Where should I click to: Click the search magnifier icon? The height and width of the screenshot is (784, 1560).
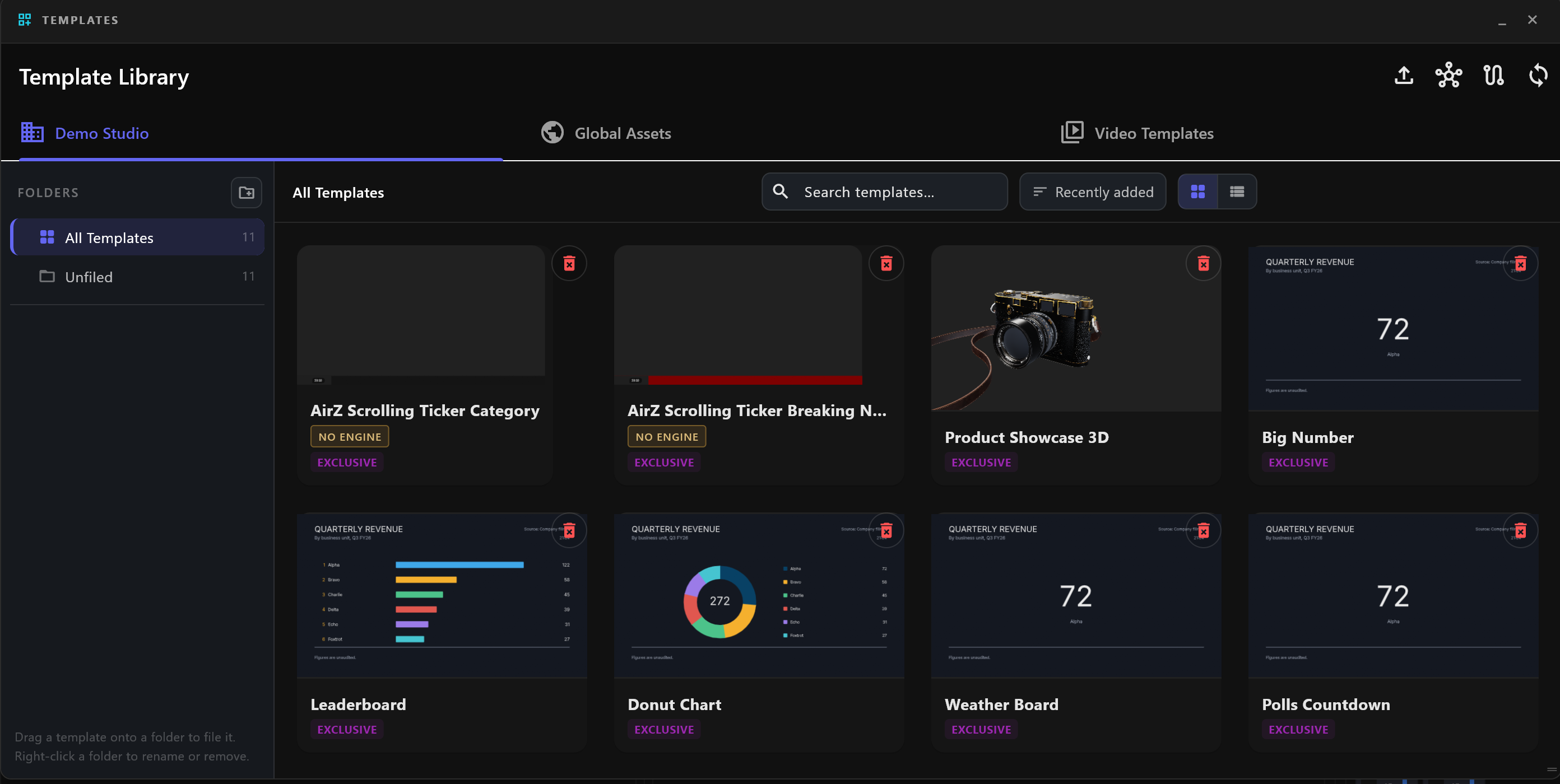tap(781, 192)
